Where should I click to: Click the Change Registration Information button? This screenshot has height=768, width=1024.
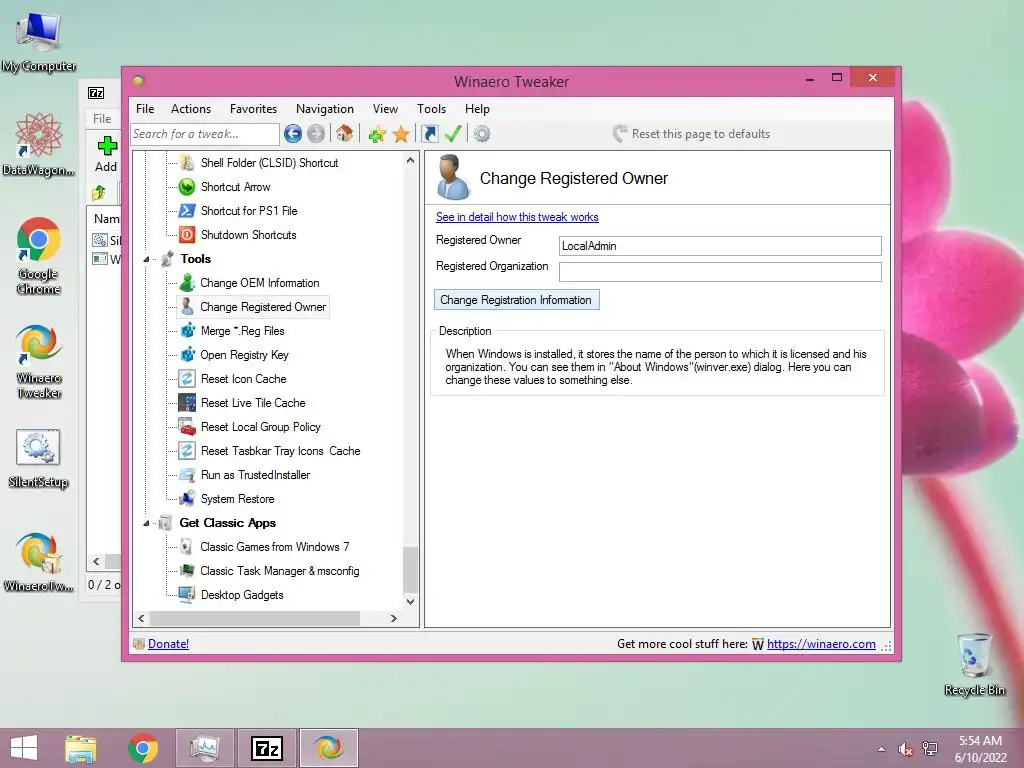(x=517, y=300)
